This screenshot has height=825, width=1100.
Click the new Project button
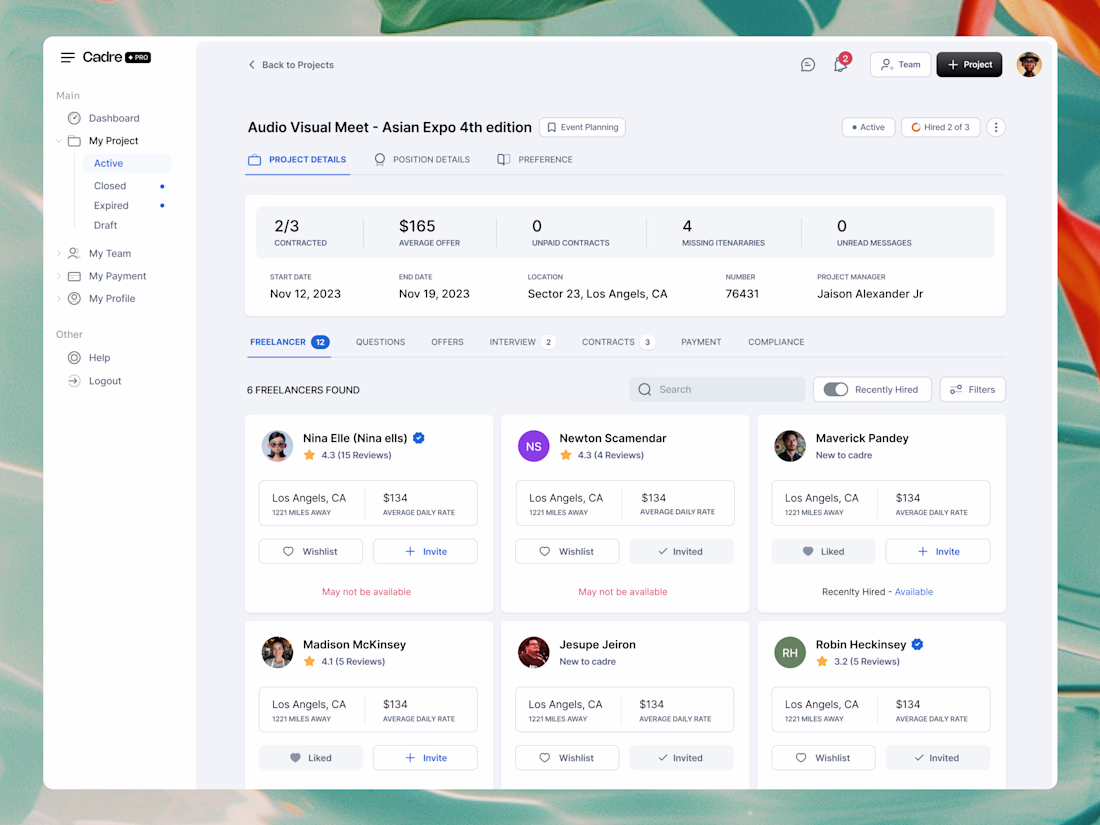969,65
